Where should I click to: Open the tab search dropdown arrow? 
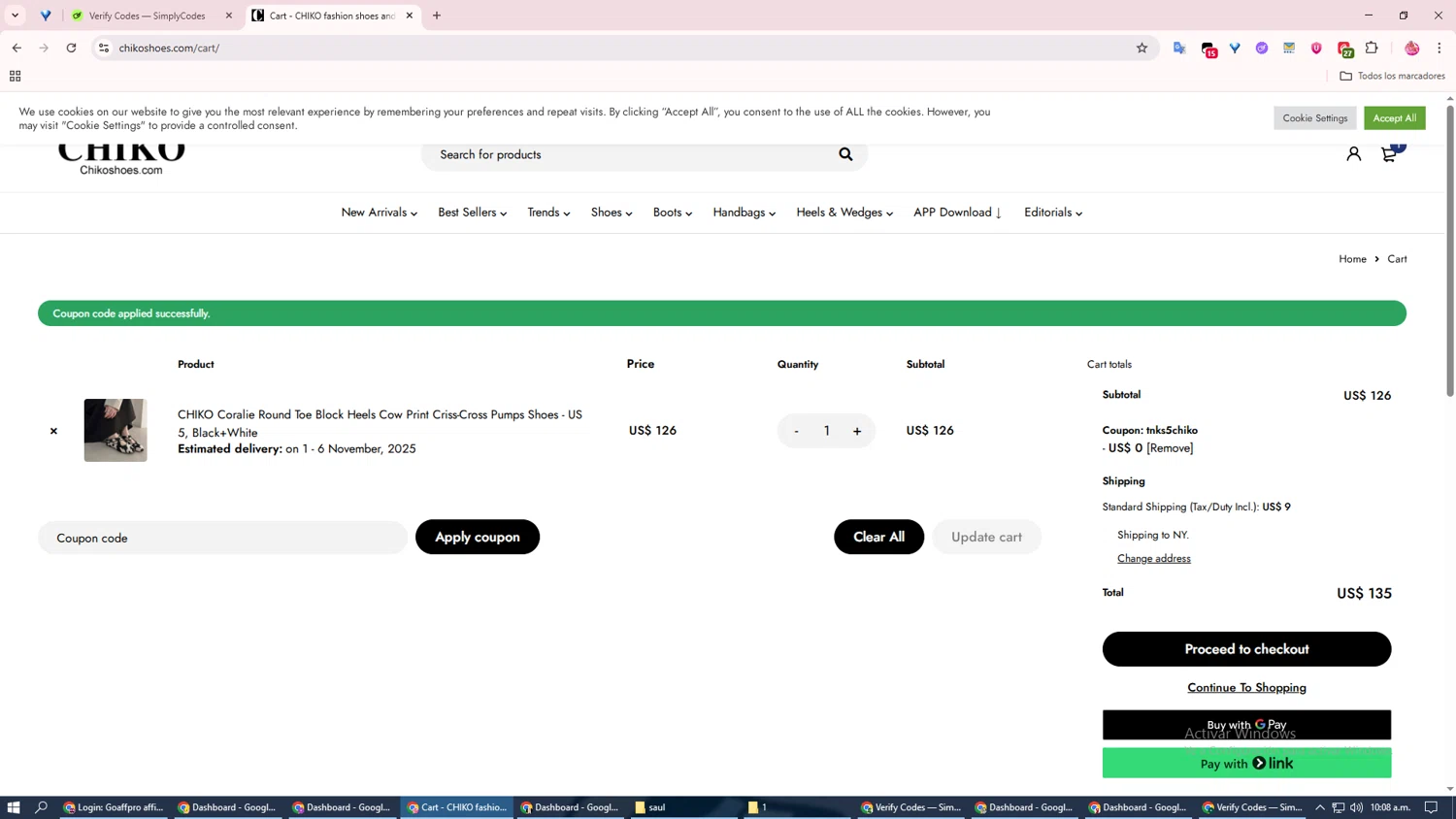point(15,16)
